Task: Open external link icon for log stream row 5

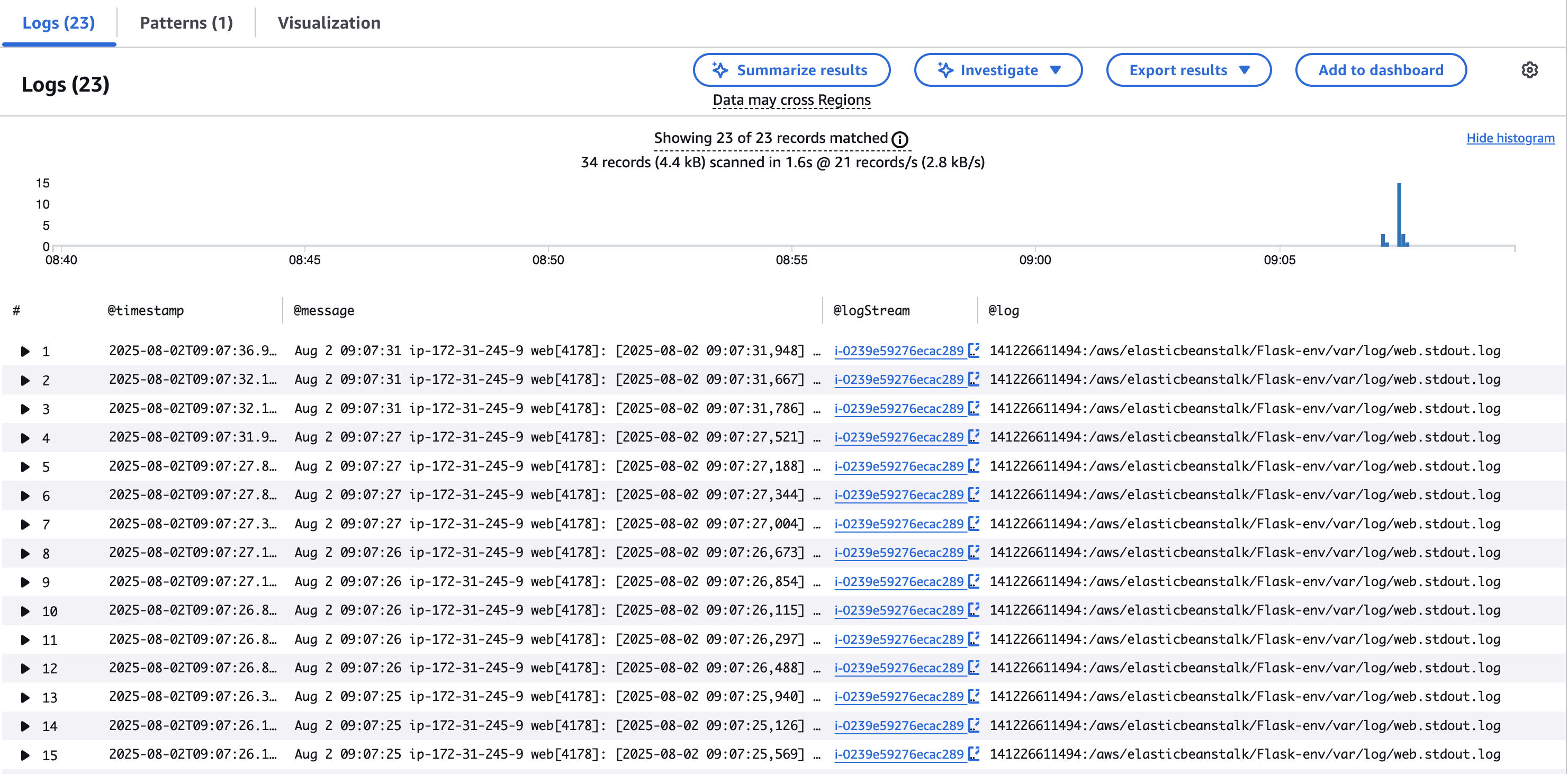Action: click(974, 466)
